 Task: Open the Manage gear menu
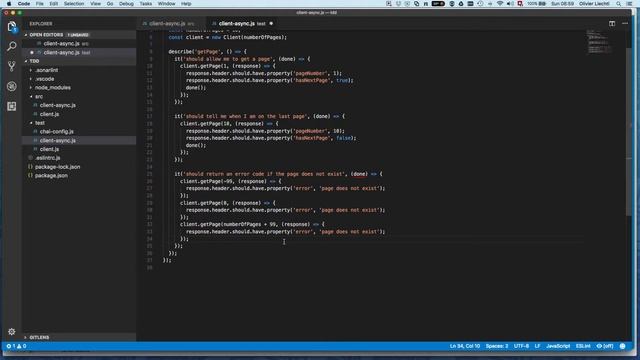11,331
